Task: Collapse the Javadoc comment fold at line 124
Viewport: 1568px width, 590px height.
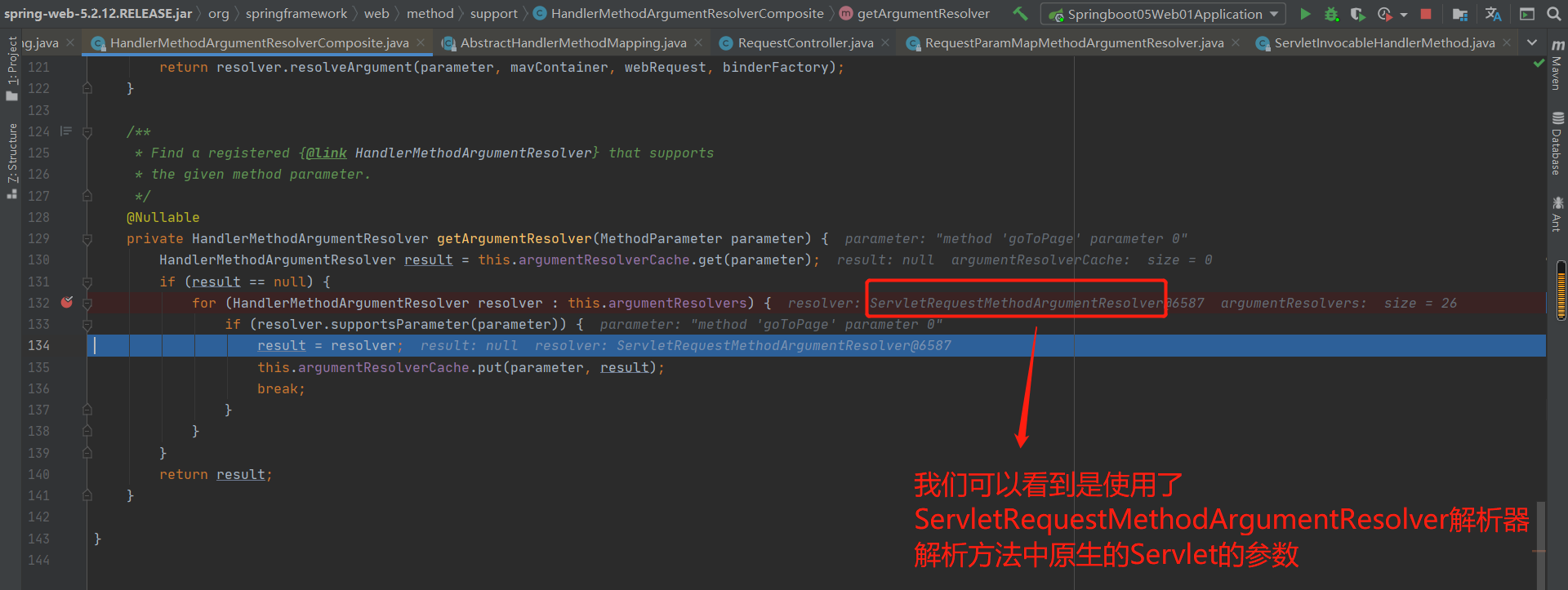Action: (87, 131)
